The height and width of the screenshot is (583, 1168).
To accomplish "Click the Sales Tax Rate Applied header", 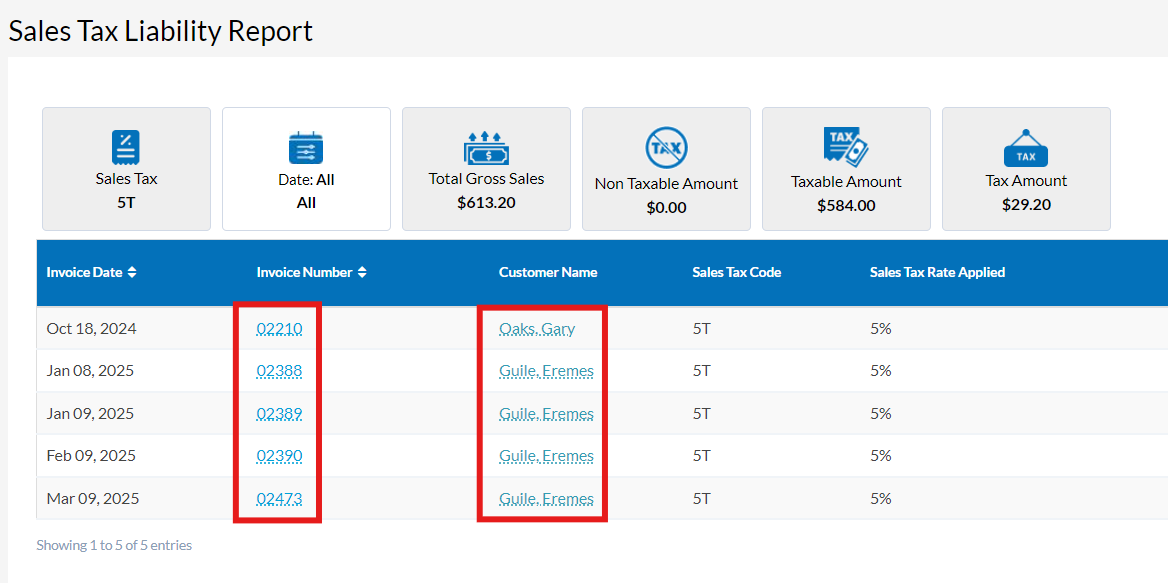I will (937, 272).
